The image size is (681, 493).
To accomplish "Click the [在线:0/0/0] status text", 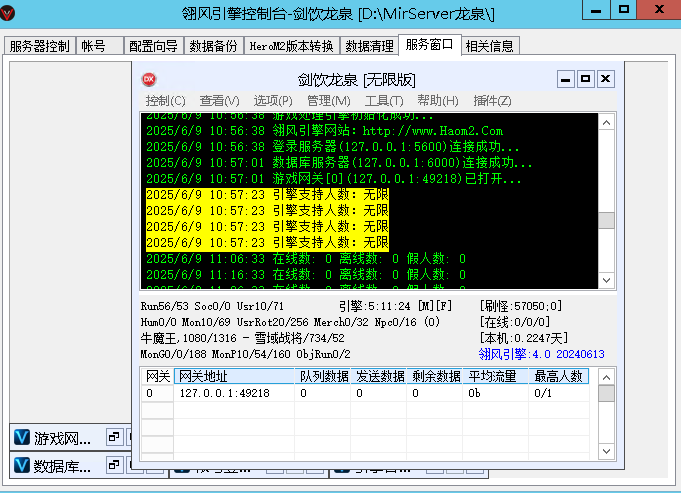I will [x=515, y=322].
